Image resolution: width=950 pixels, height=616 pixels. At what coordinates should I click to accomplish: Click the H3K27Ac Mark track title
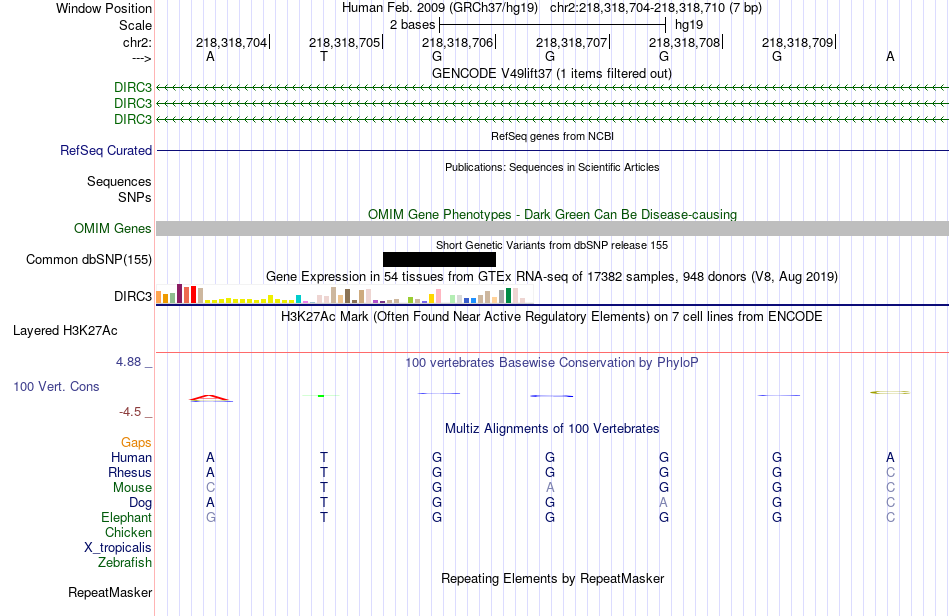click(552, 316)
